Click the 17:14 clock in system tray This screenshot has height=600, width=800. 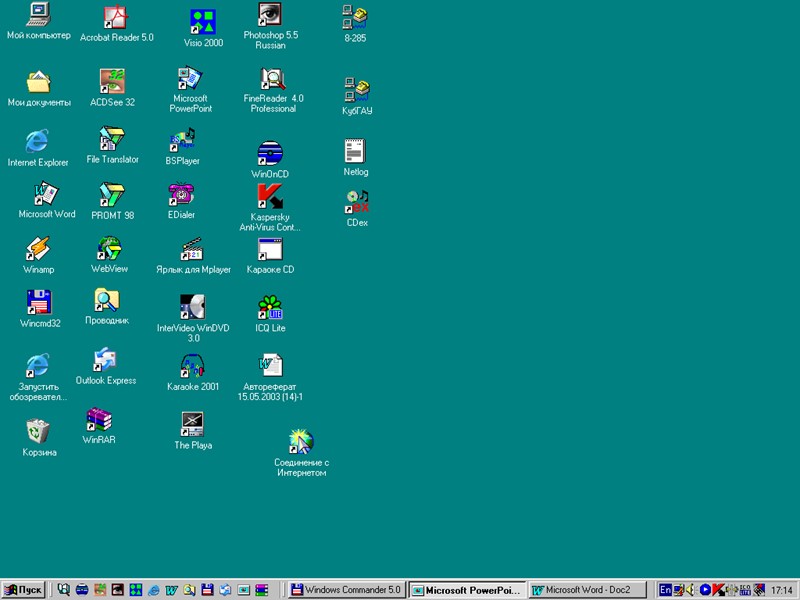(x=781, y=590)
